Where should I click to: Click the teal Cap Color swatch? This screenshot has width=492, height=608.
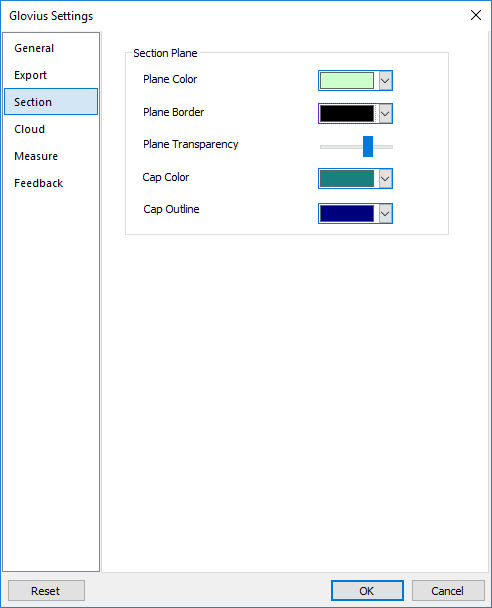(x=347, y=178)
